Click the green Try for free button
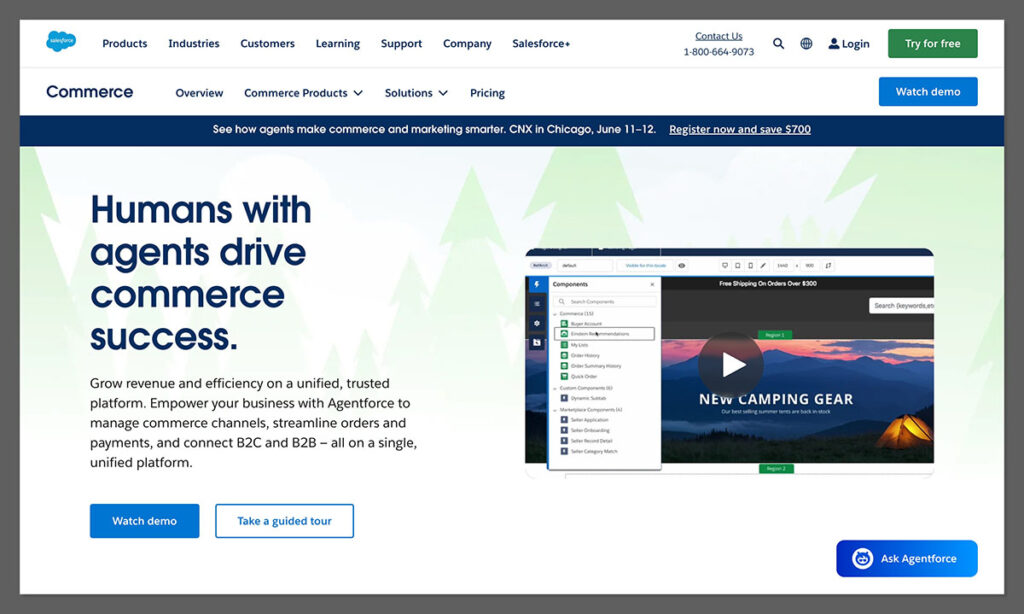This screenshot has height=614, width=1024. 932,44
